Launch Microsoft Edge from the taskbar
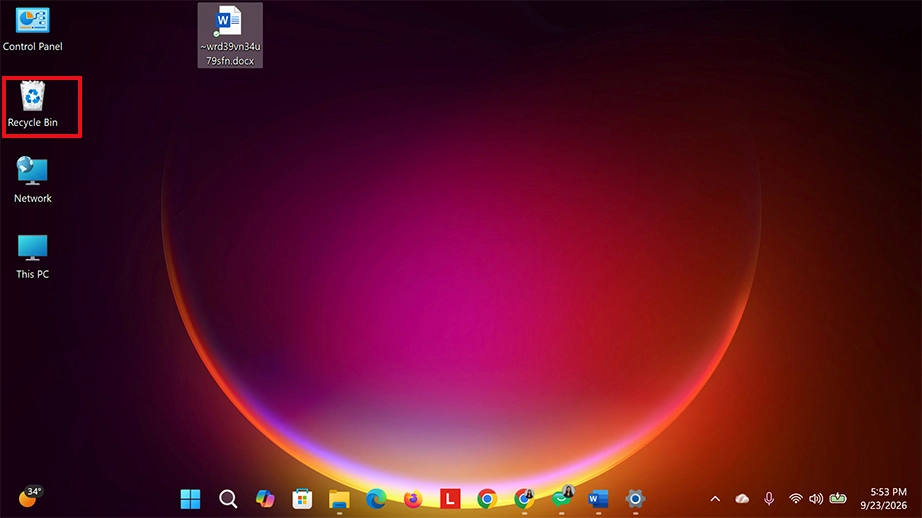The image size is (922, 518). 376,499
